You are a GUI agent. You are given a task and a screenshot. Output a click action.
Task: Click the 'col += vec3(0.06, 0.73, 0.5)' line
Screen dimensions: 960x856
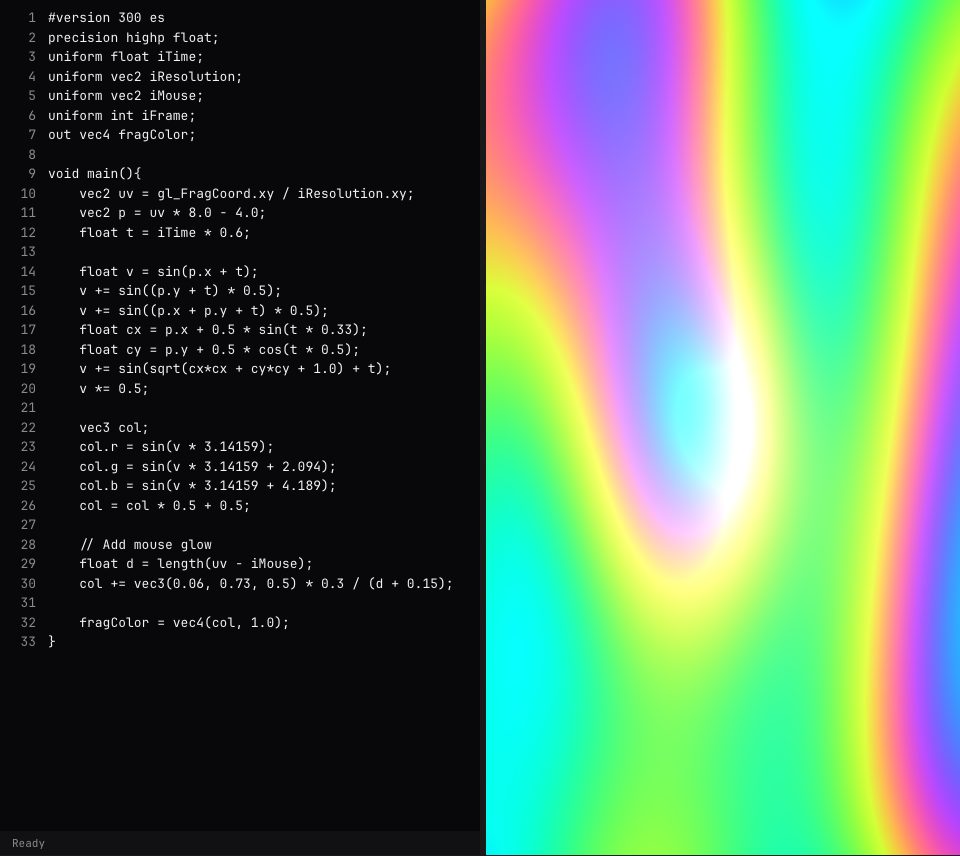pos(266,584)
